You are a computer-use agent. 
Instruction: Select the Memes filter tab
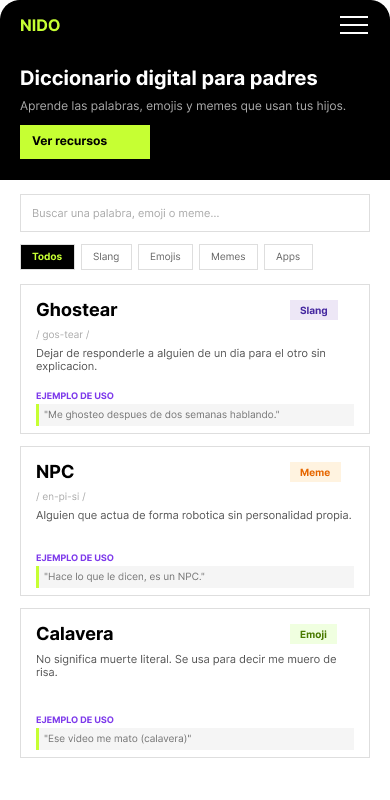228,257
